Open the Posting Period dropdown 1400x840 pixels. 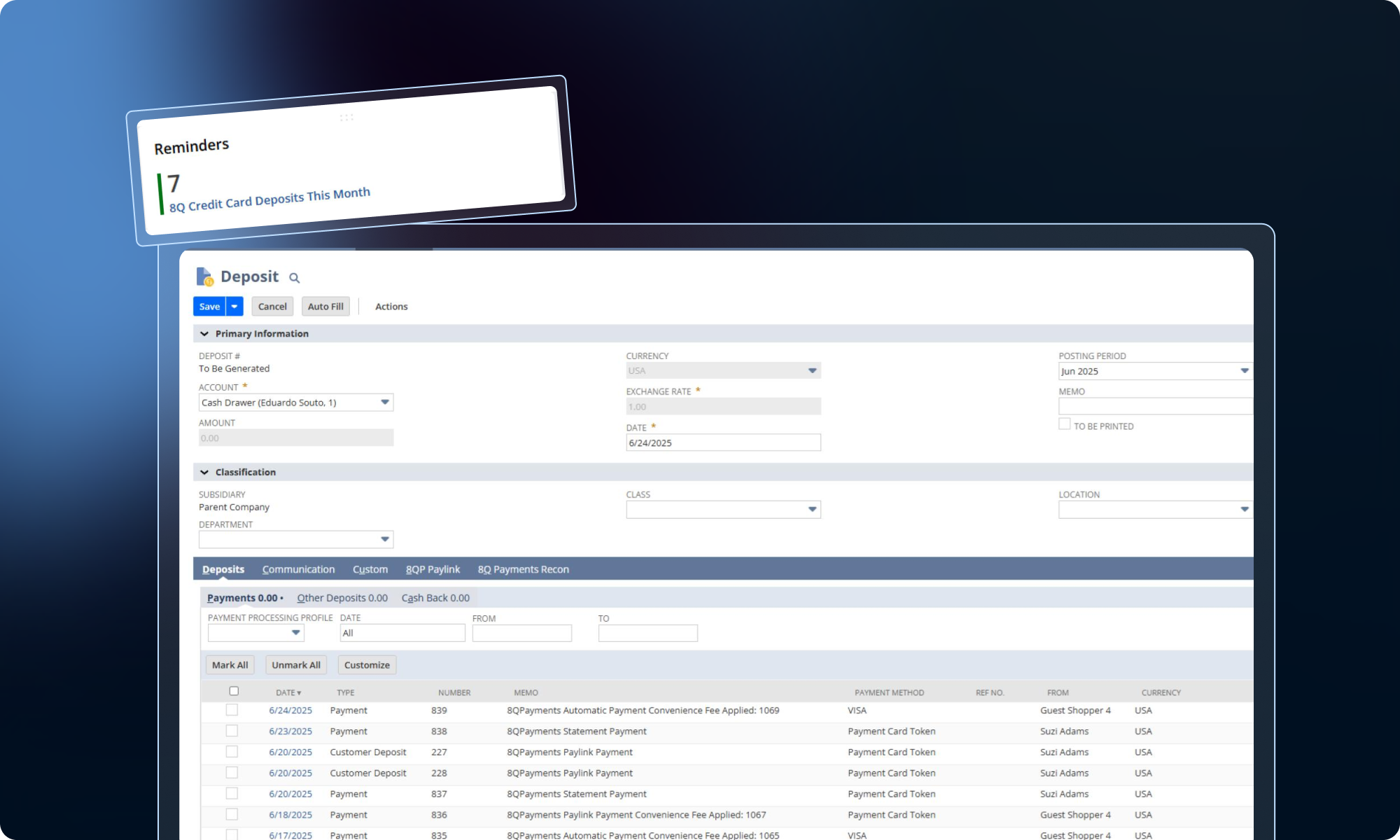(1244, 371)
